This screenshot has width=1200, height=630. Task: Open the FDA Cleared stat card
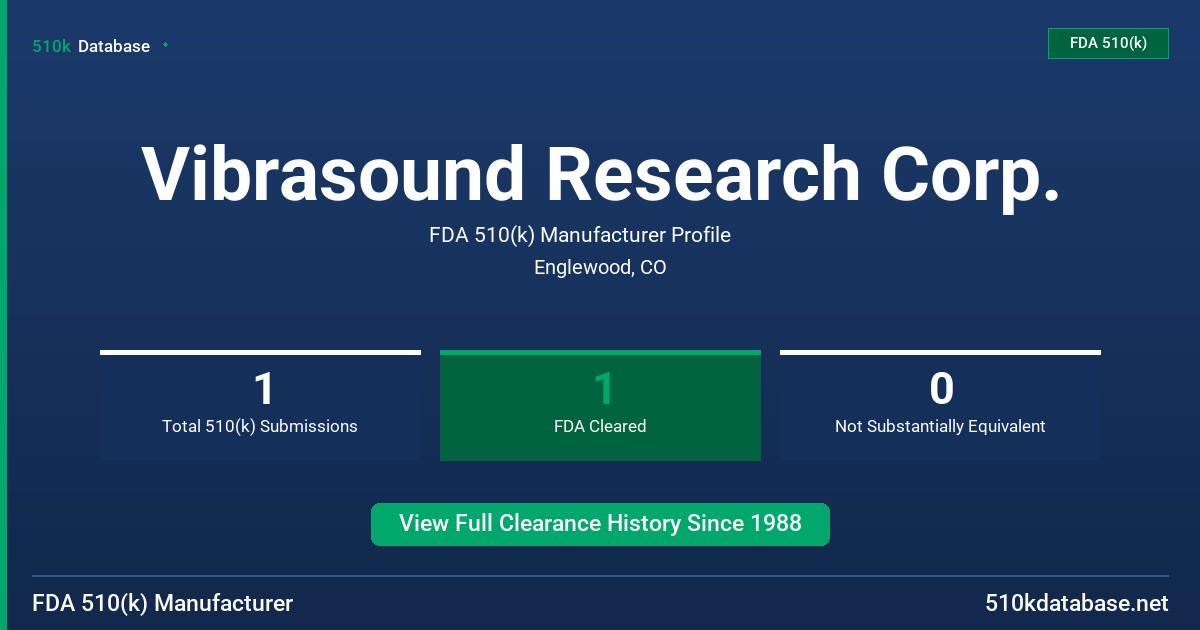tap(600, 405)
